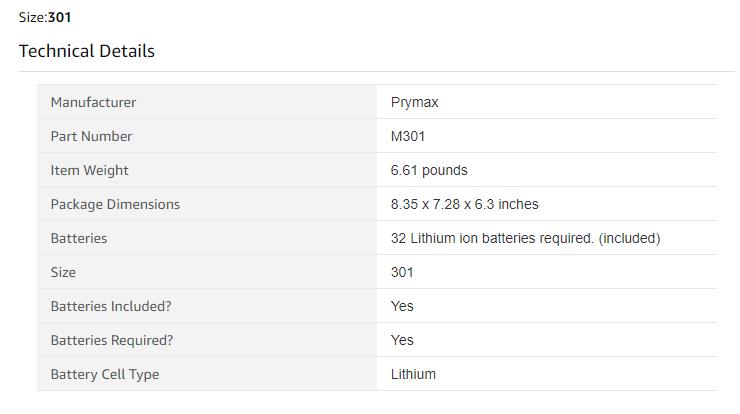Click the Lithium cell type value
This screenshot has width=740, height=414.
click(413, 374)
